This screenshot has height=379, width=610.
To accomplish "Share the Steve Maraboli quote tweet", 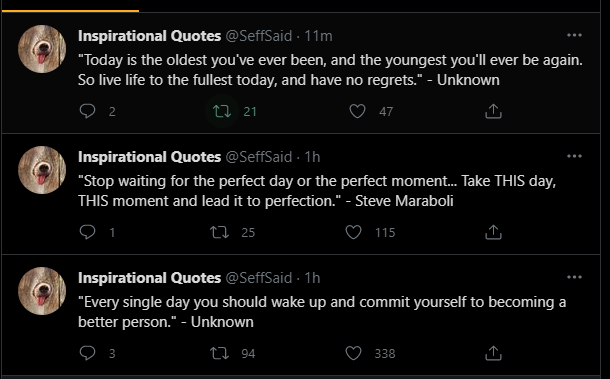I will tap(493, 232).
